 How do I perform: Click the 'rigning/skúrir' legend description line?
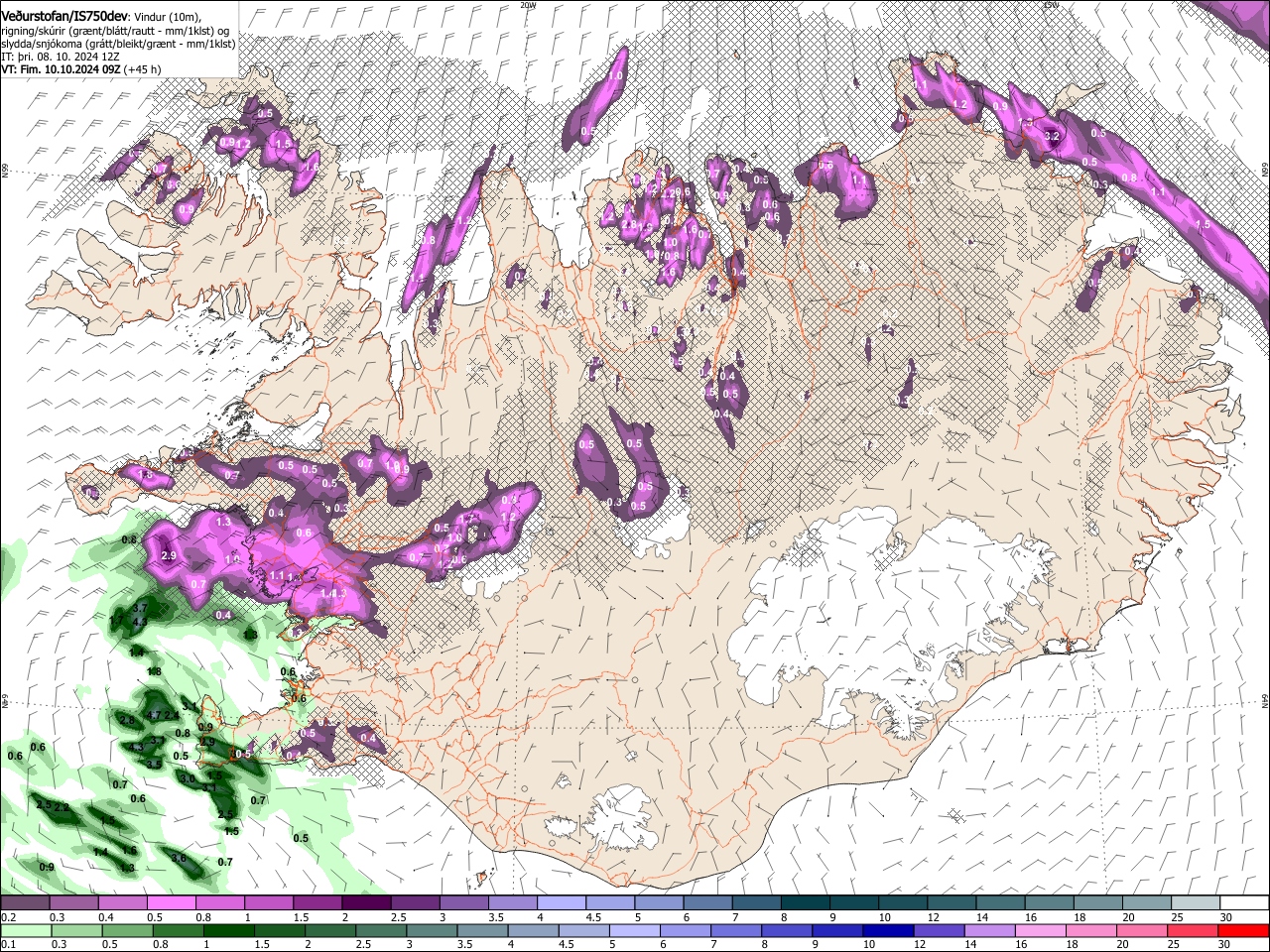pos(115,31)
